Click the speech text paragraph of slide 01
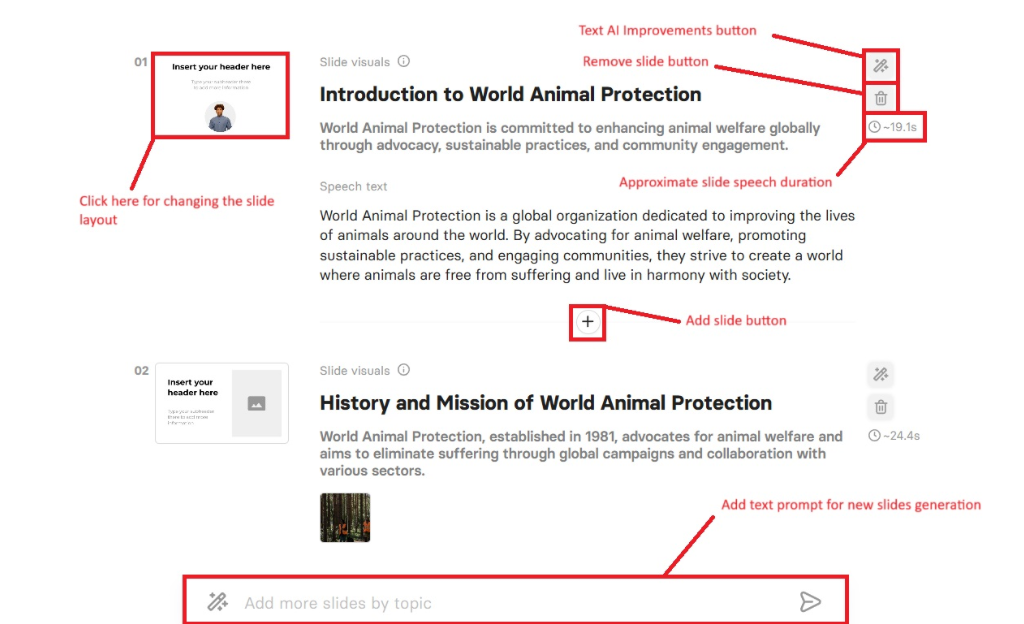The image size is (1024, 624). pos(587,245)
